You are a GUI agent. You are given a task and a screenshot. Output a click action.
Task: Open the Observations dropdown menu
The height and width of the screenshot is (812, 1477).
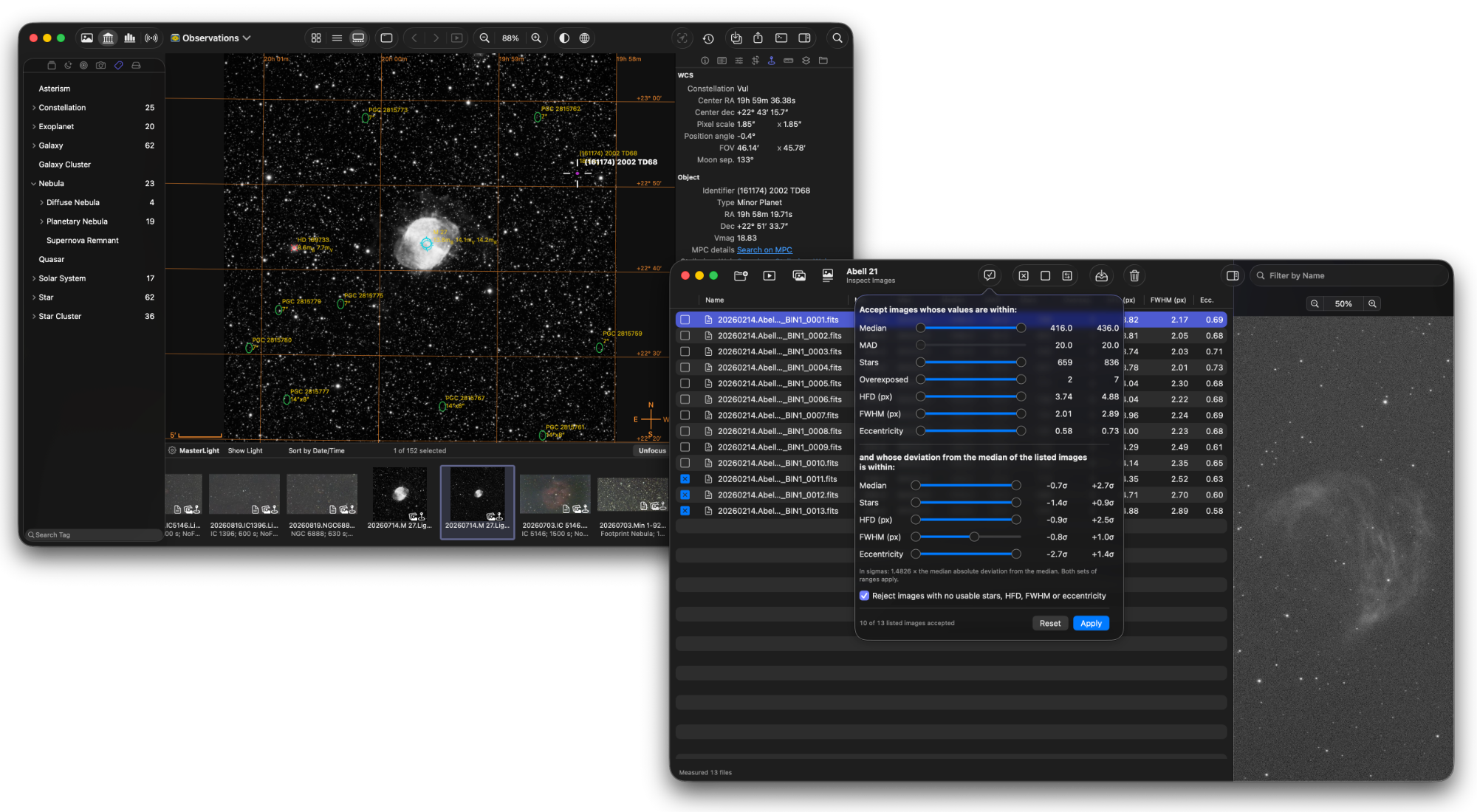pyautogui.click(x=210, y=38)
